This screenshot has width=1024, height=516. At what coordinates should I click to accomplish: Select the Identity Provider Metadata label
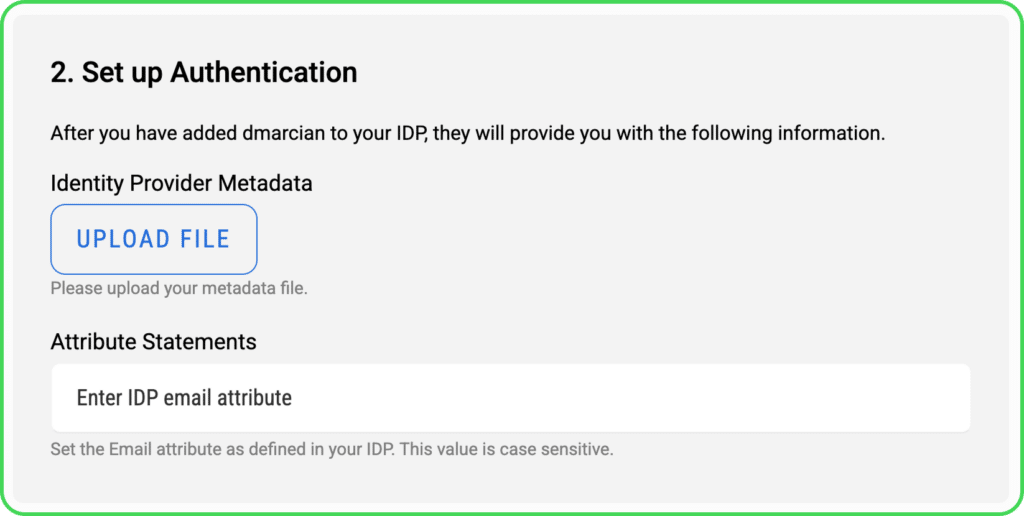pos(181,184)
